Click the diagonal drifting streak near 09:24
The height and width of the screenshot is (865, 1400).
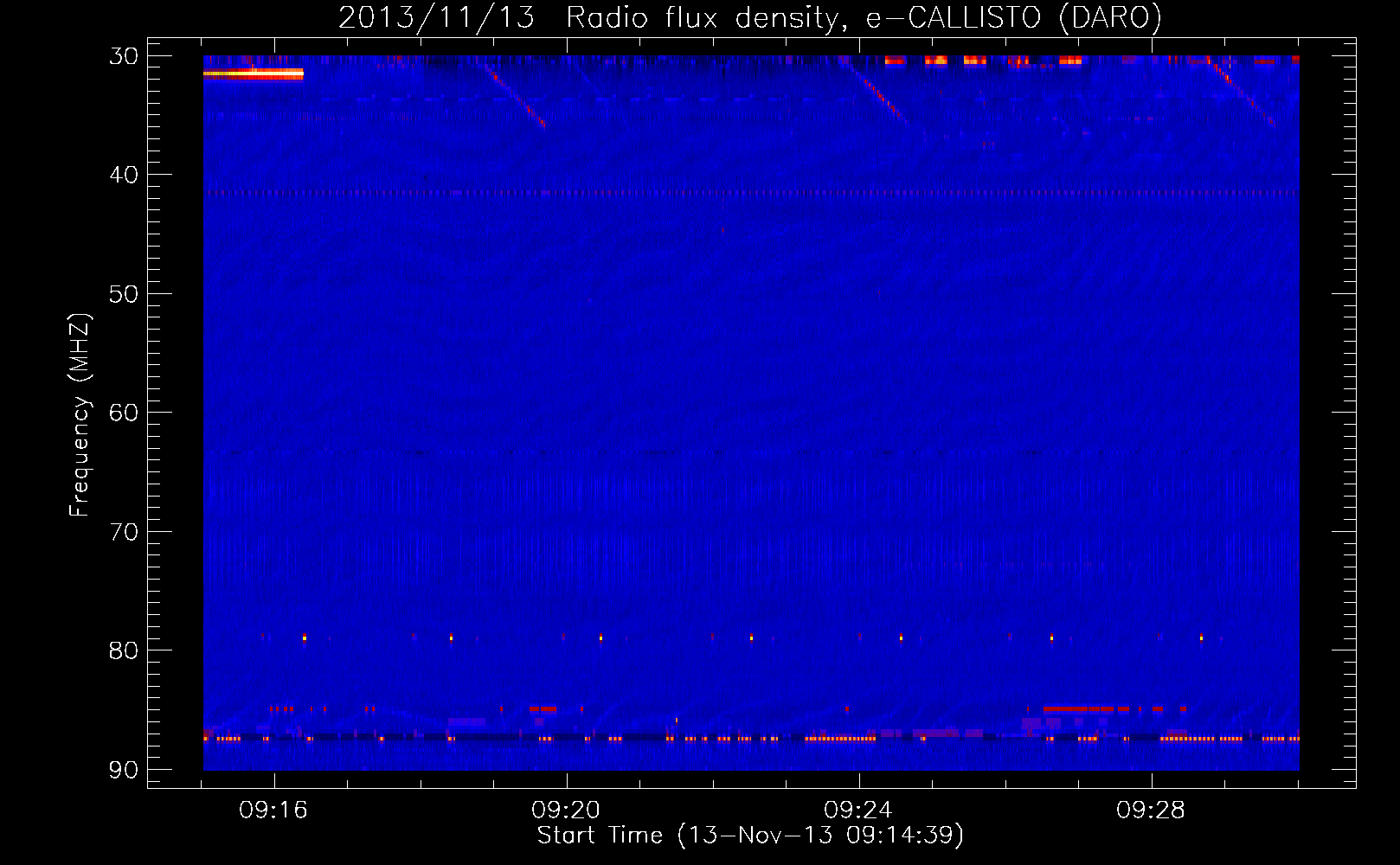click(x=875, y=91)
